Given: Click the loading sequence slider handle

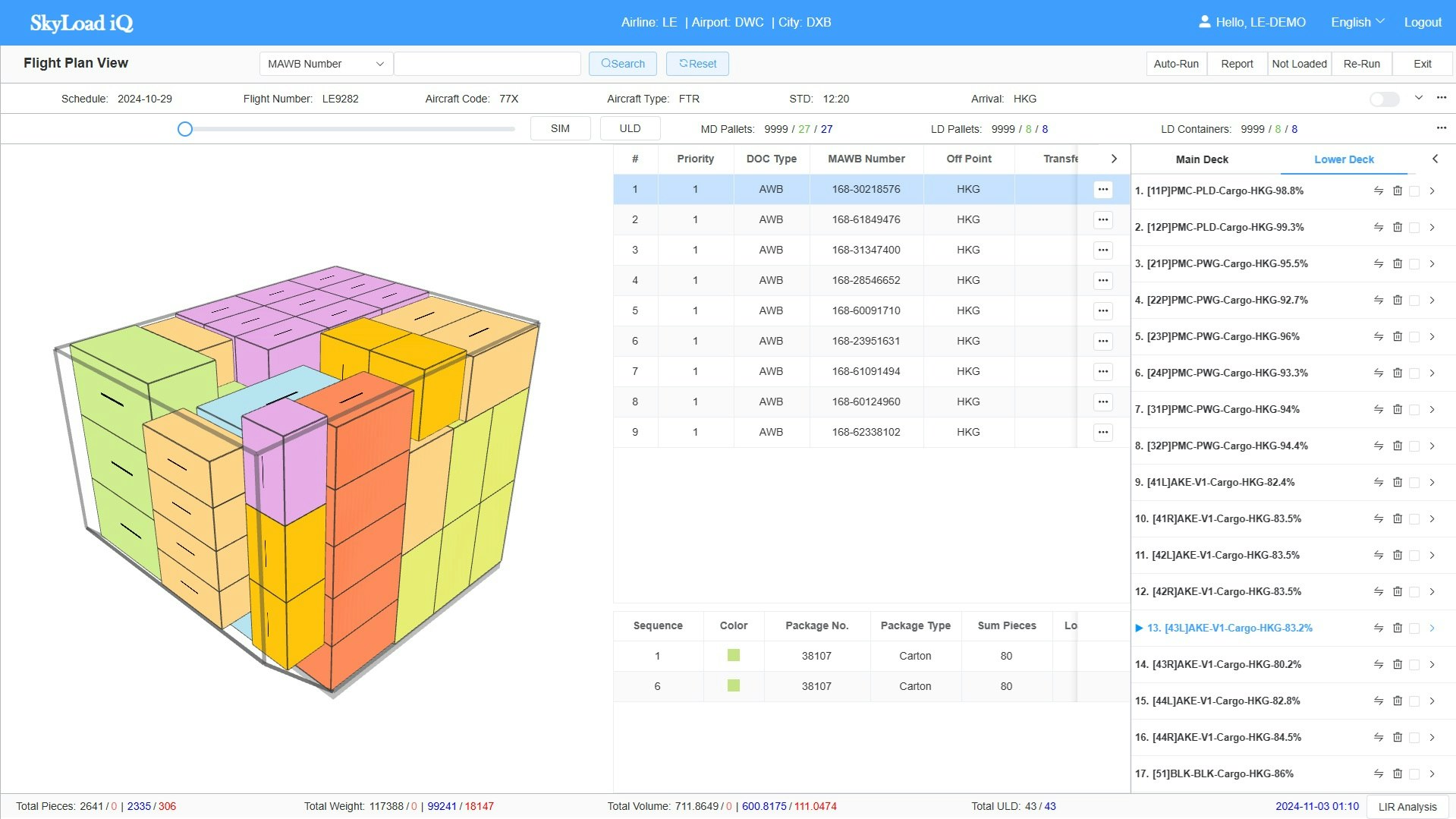Looking at the screenshot, I should pyautogui.click(x=185, y=129).
